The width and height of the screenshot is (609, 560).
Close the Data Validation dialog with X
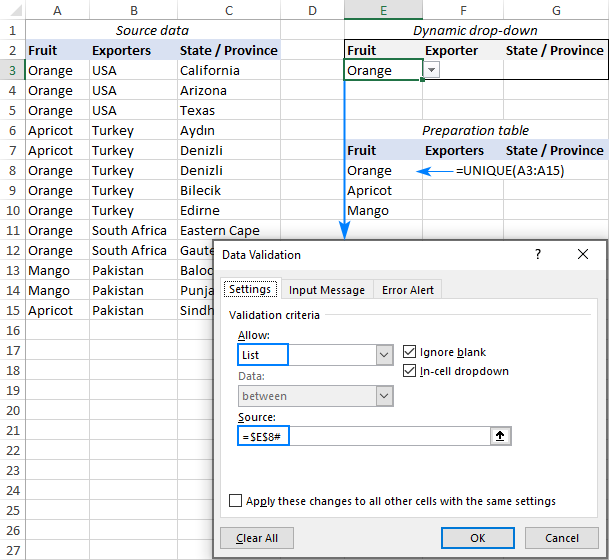tap(583, 254)
